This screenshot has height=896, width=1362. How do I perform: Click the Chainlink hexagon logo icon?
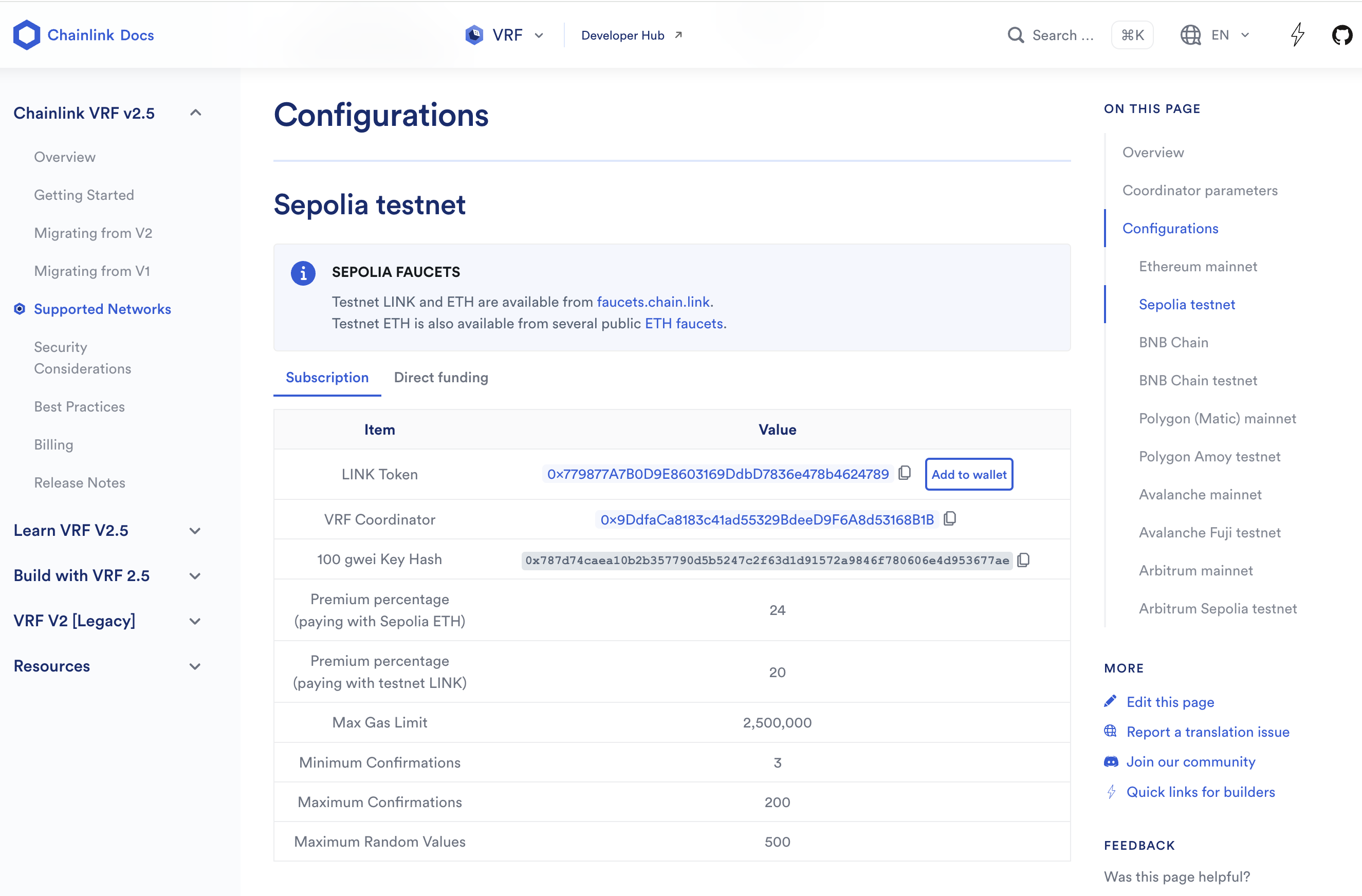pyautogui.click(x=27, y=35)
